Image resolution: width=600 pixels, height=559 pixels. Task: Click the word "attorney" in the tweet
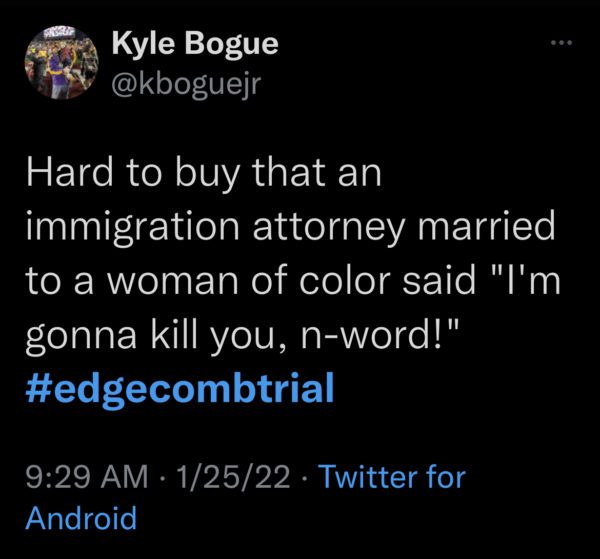click(x=328, y=228)
